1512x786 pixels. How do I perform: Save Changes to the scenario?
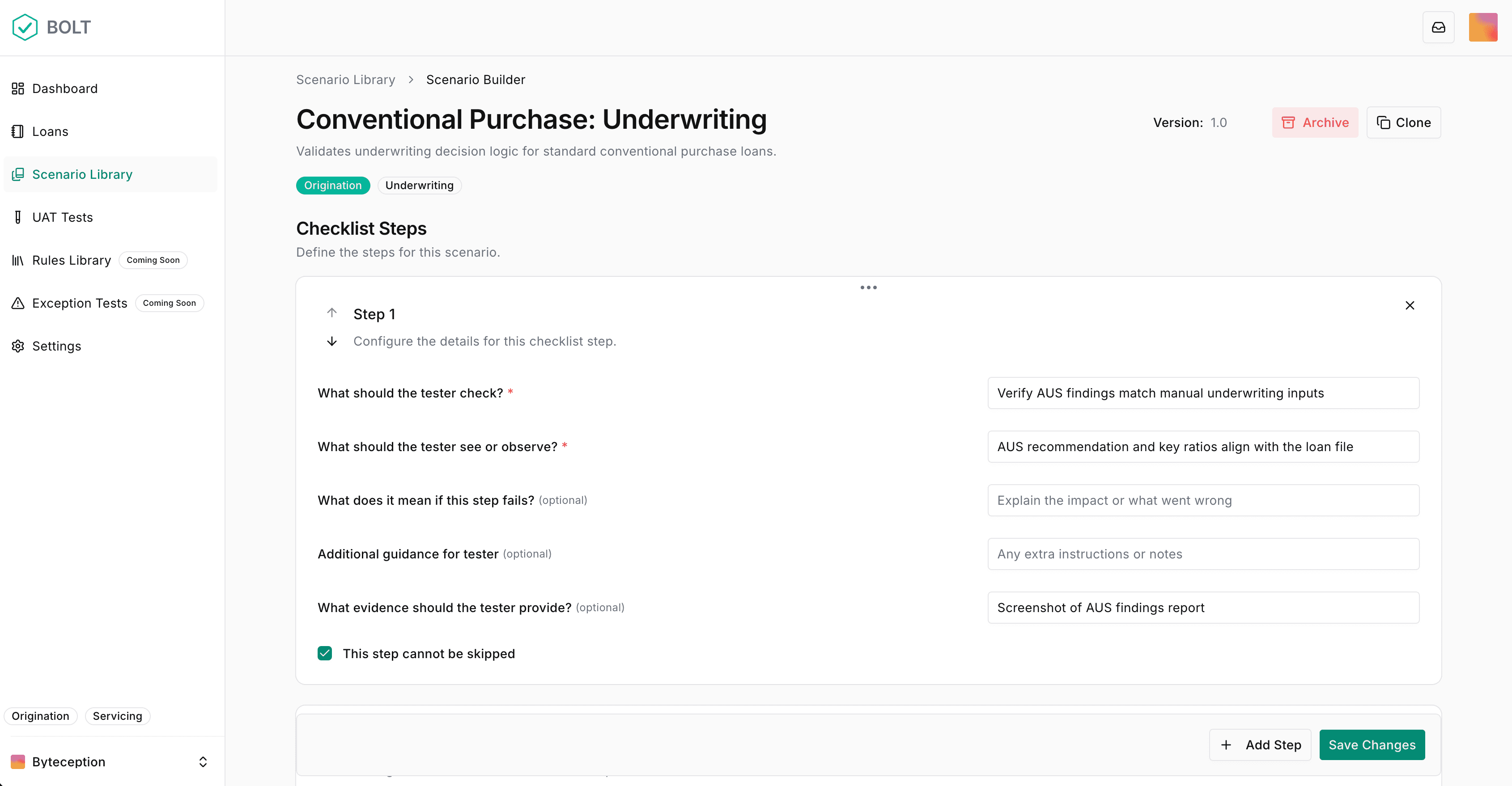pyautogui.click(x=1372, y=745)
